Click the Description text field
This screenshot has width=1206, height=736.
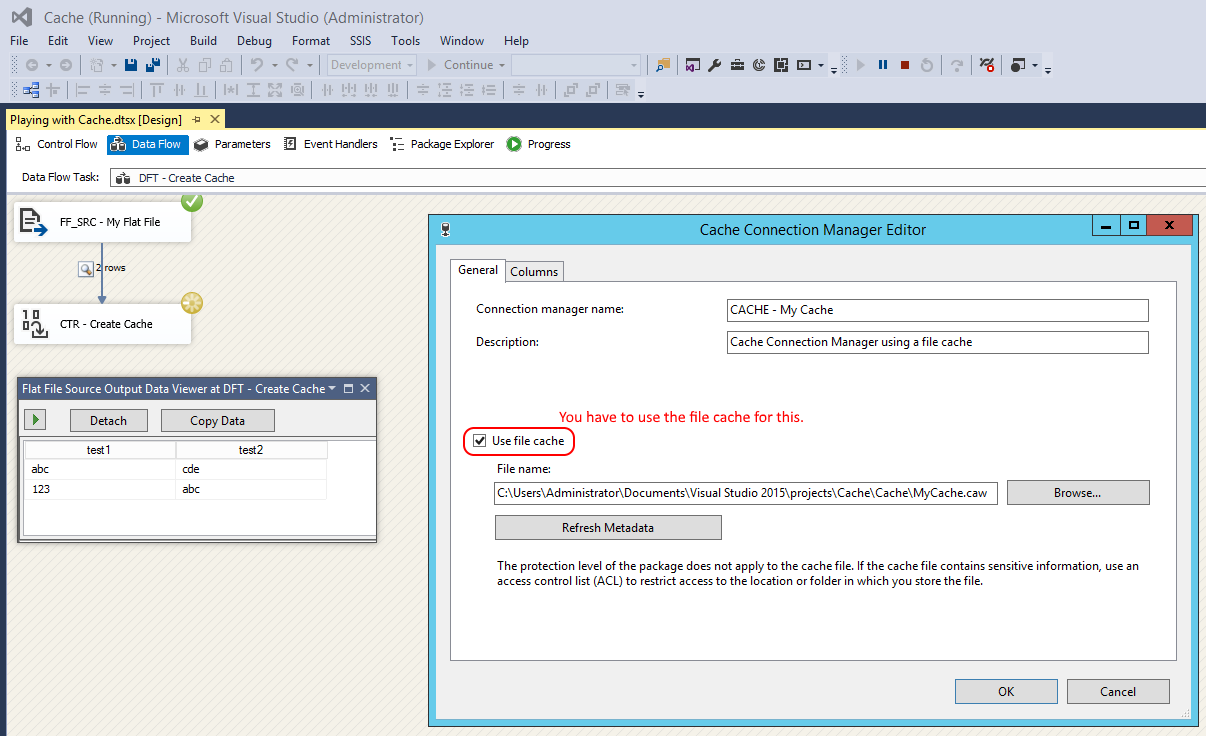938,342
